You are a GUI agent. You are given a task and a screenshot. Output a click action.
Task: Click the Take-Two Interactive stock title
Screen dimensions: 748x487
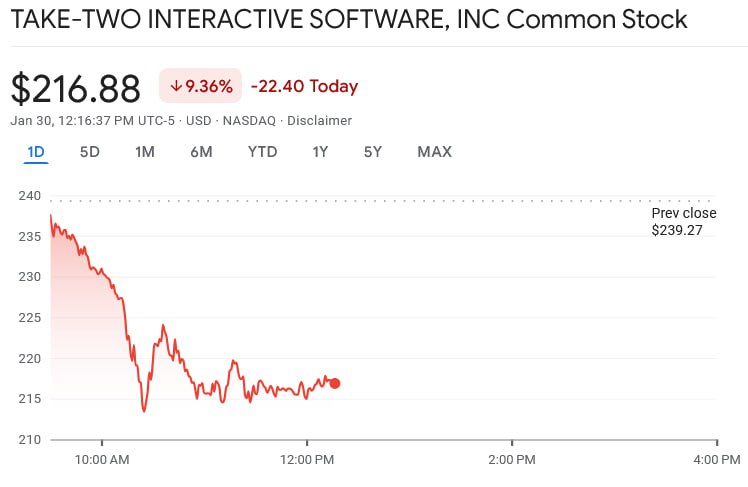click(349, 20)
